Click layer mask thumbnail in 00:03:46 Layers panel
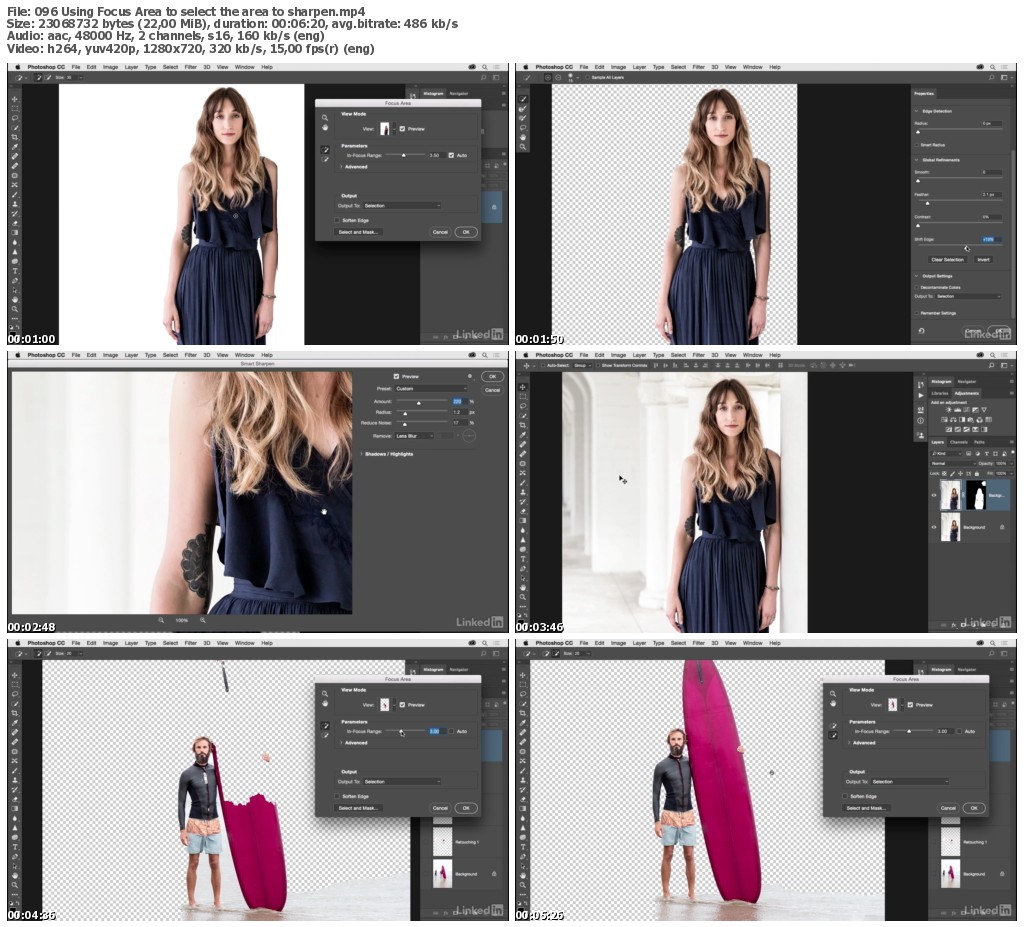The height and width of the screenshot is (927, 1024). coord(977,495)
